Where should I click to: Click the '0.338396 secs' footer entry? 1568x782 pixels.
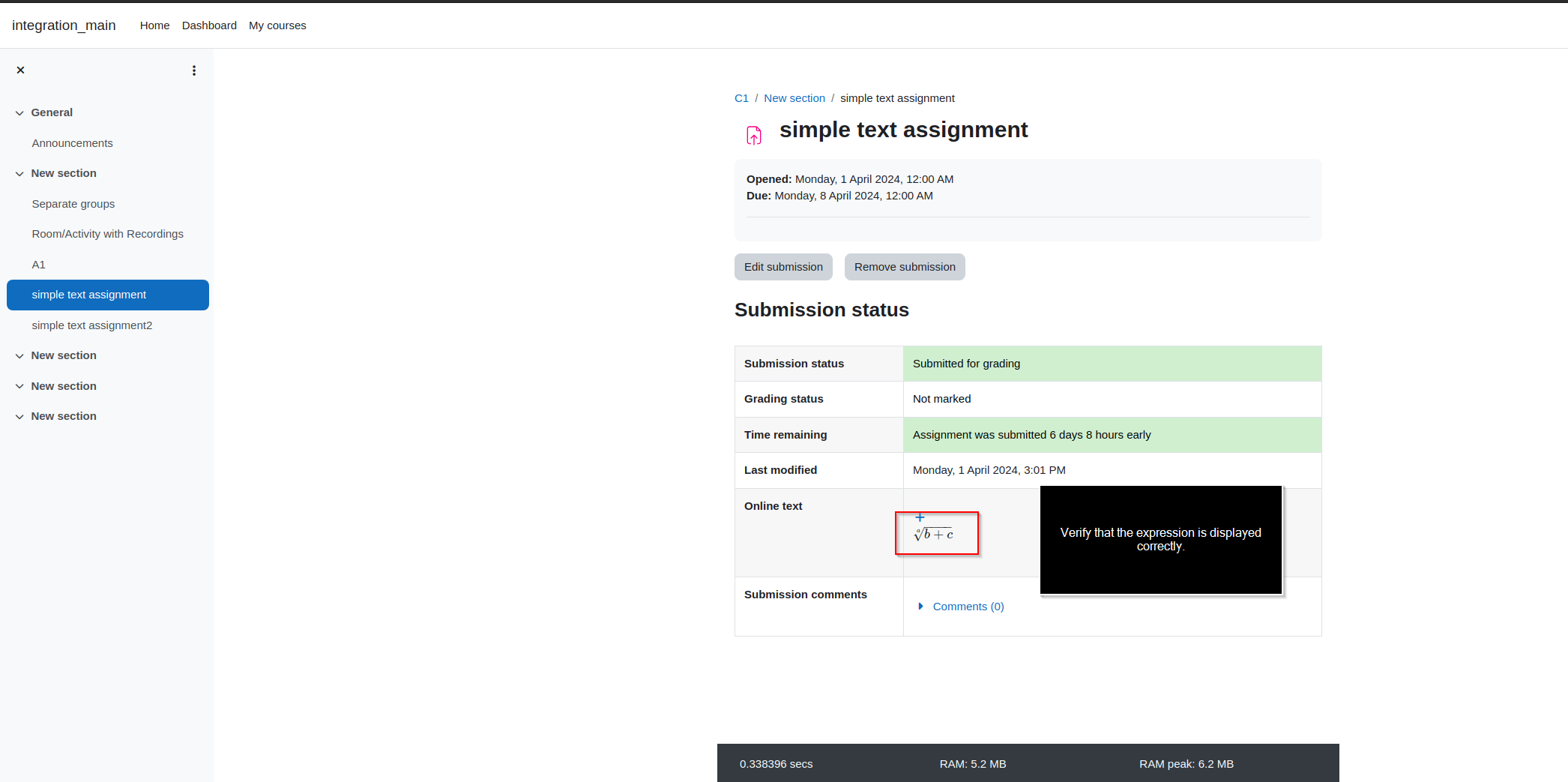pos(776,764)
